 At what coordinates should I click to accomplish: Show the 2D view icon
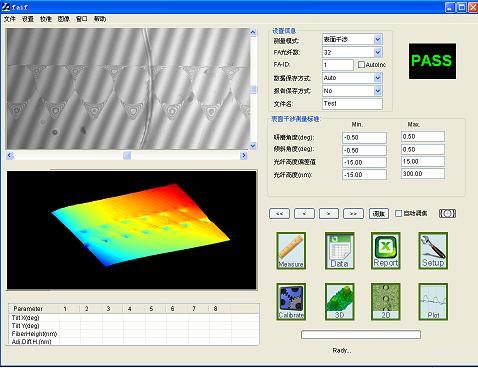386,302
